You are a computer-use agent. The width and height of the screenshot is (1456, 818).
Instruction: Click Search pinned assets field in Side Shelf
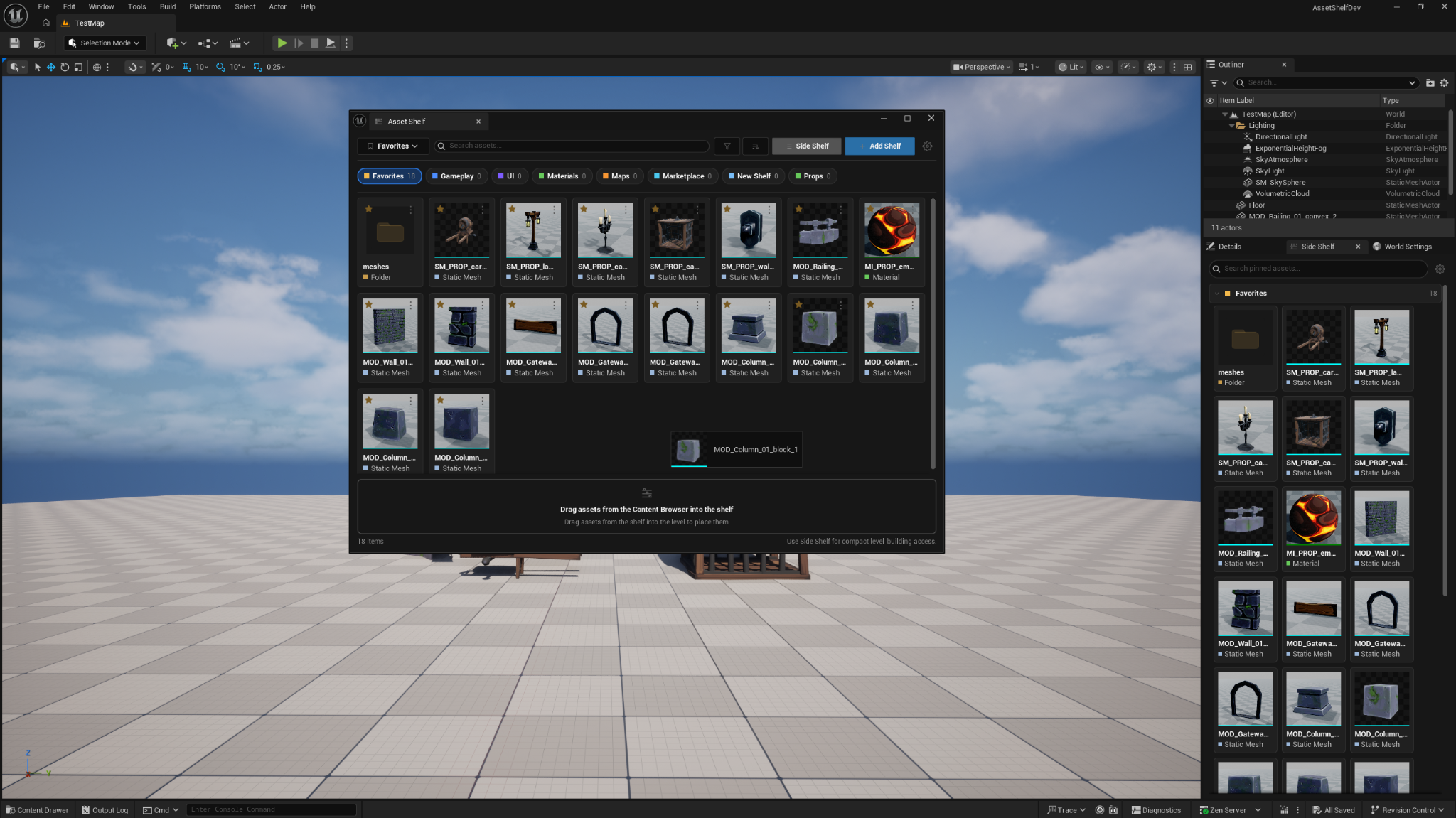click(1319, 269)
